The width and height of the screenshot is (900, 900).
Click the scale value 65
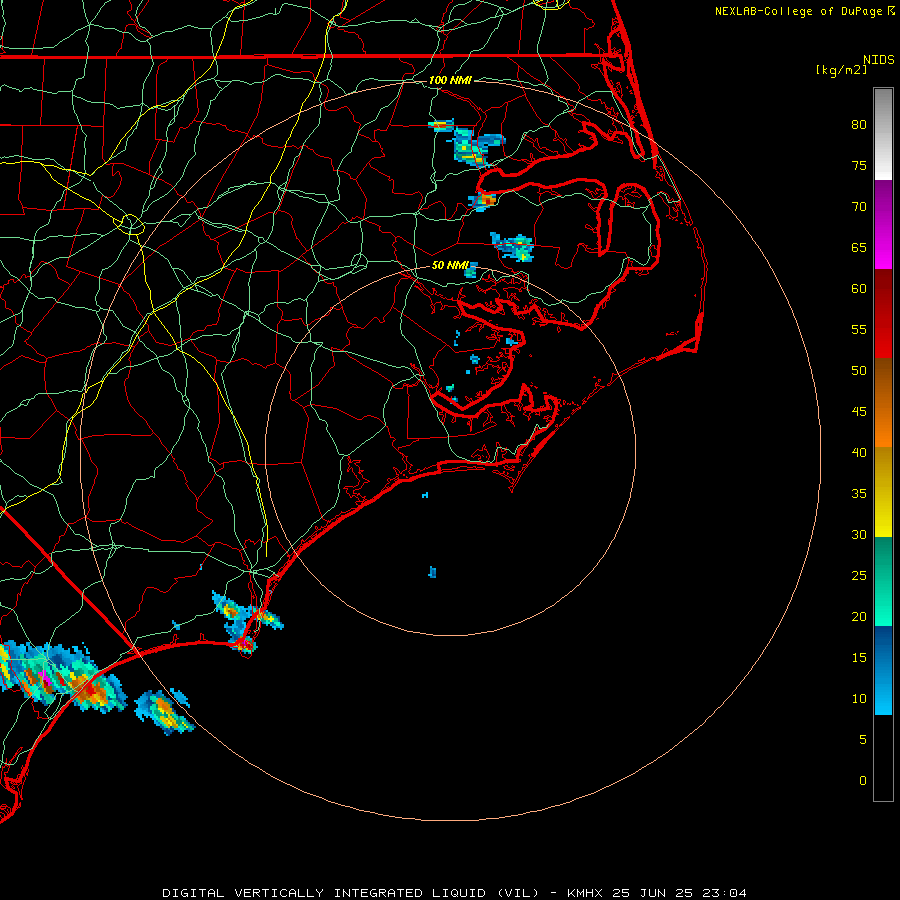(859, 247)
